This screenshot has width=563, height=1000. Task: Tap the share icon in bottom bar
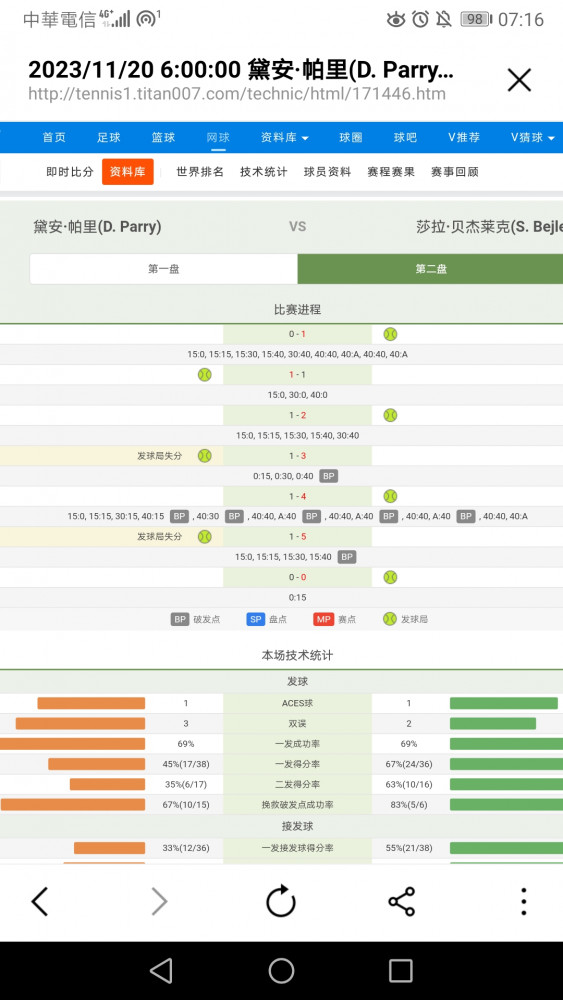[402, 901]
